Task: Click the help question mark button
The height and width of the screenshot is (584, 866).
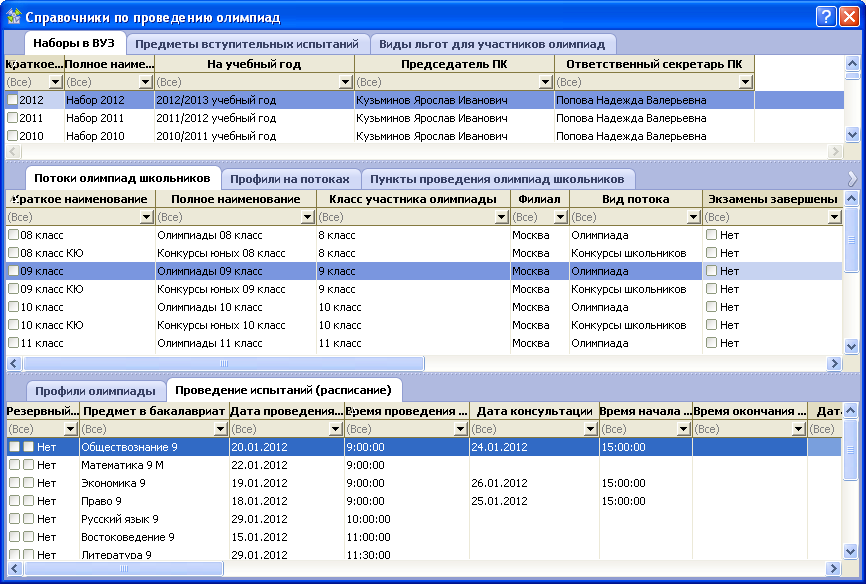Action: click(825, 17)
